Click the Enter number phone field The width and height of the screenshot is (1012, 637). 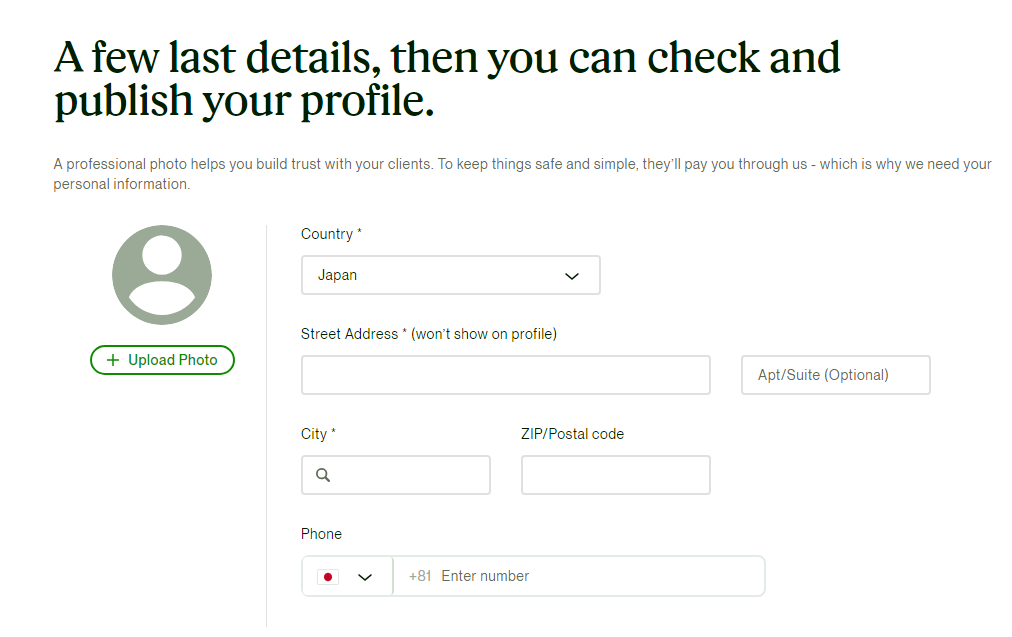click(579, 576)
